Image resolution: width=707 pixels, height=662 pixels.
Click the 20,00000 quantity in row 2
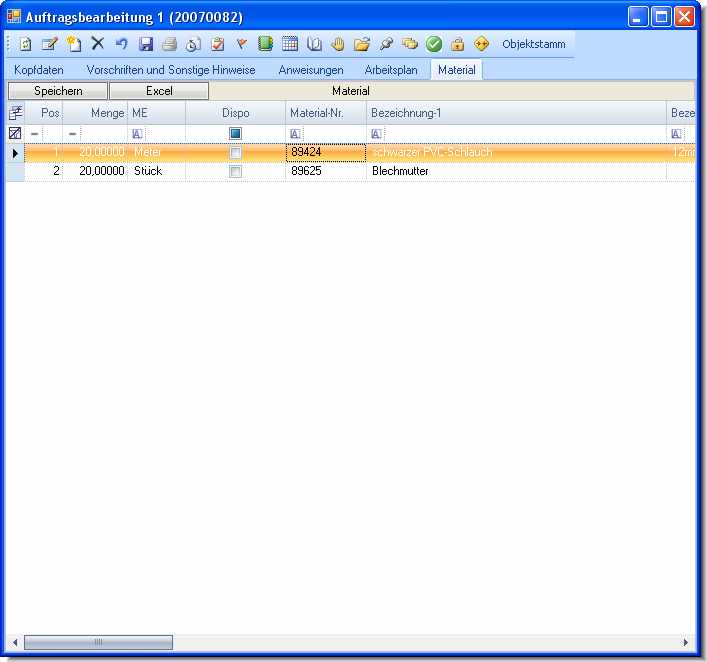(95, 171)
